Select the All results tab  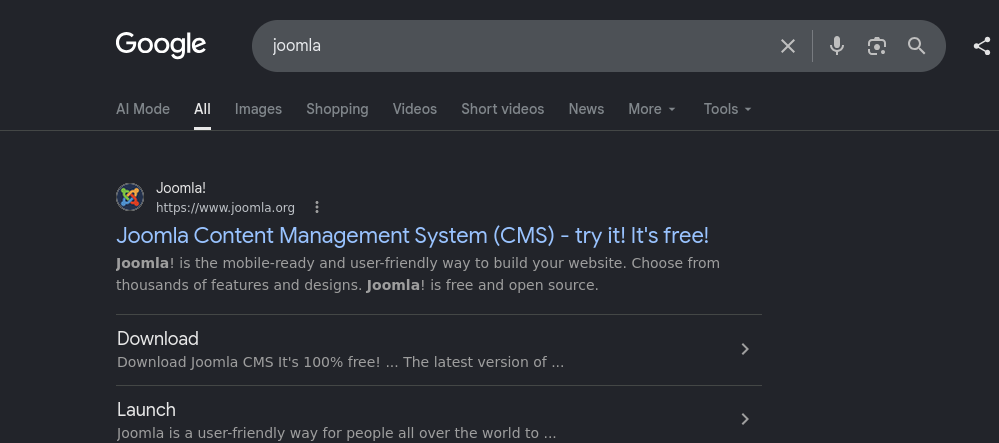click(202, 109)
